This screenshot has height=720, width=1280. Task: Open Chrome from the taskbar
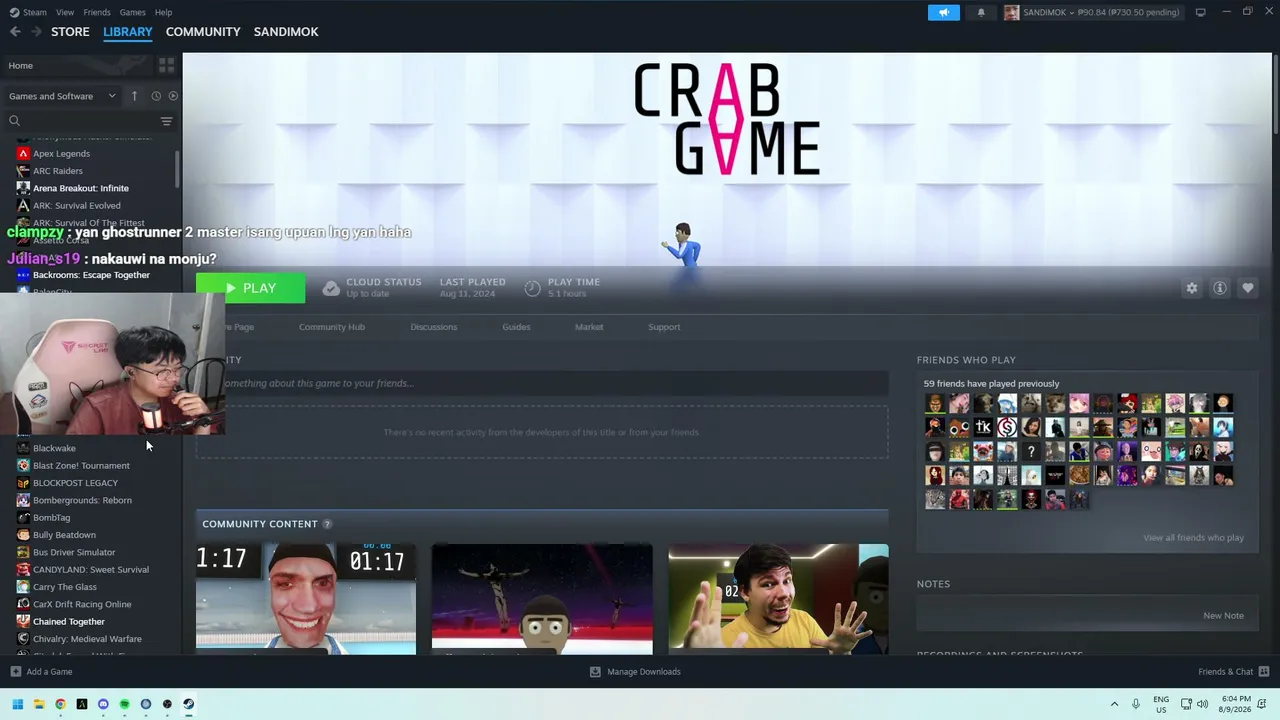click(x=60, y=704)
